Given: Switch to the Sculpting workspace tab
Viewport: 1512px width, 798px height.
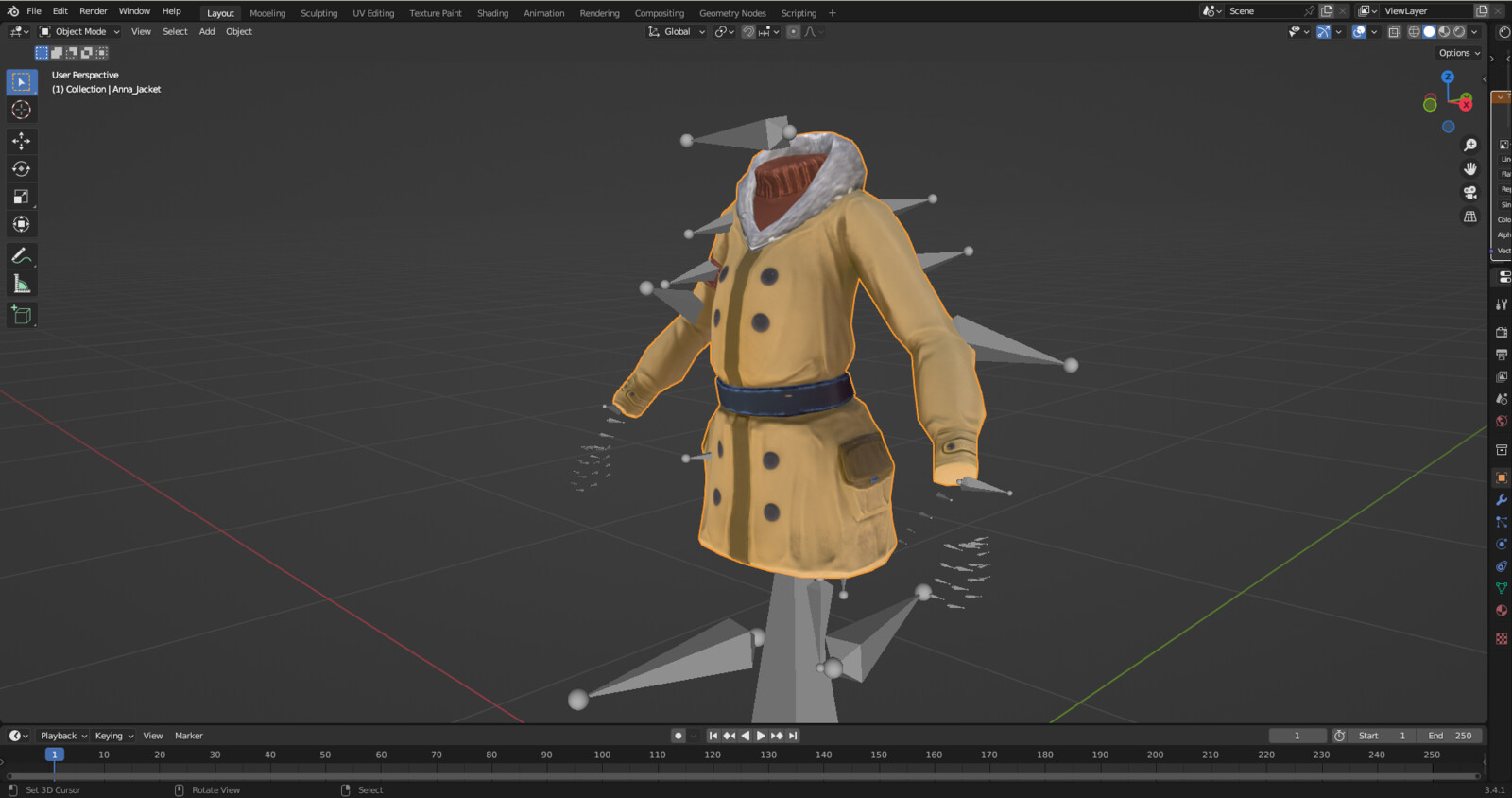Looking at the screenshot, I should 318,13.
